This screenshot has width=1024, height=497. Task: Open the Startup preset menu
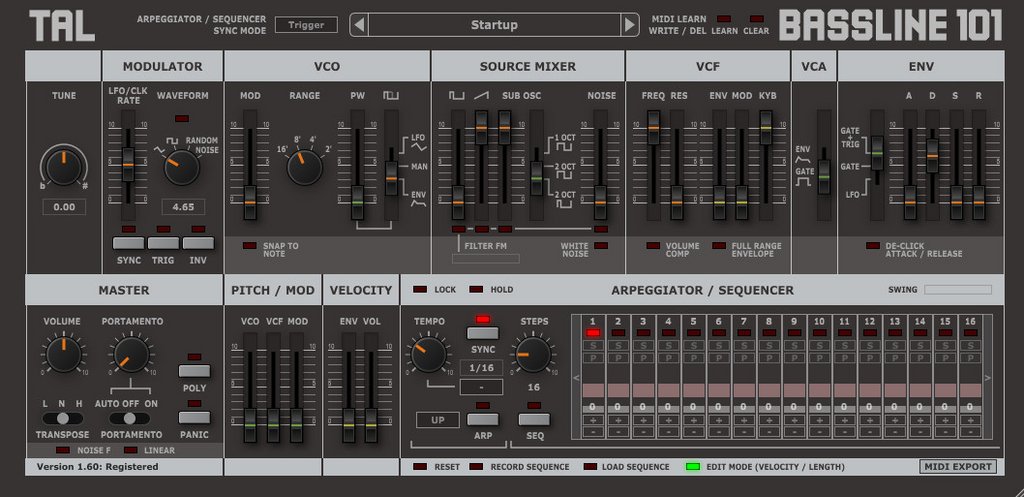coord(494,25)
